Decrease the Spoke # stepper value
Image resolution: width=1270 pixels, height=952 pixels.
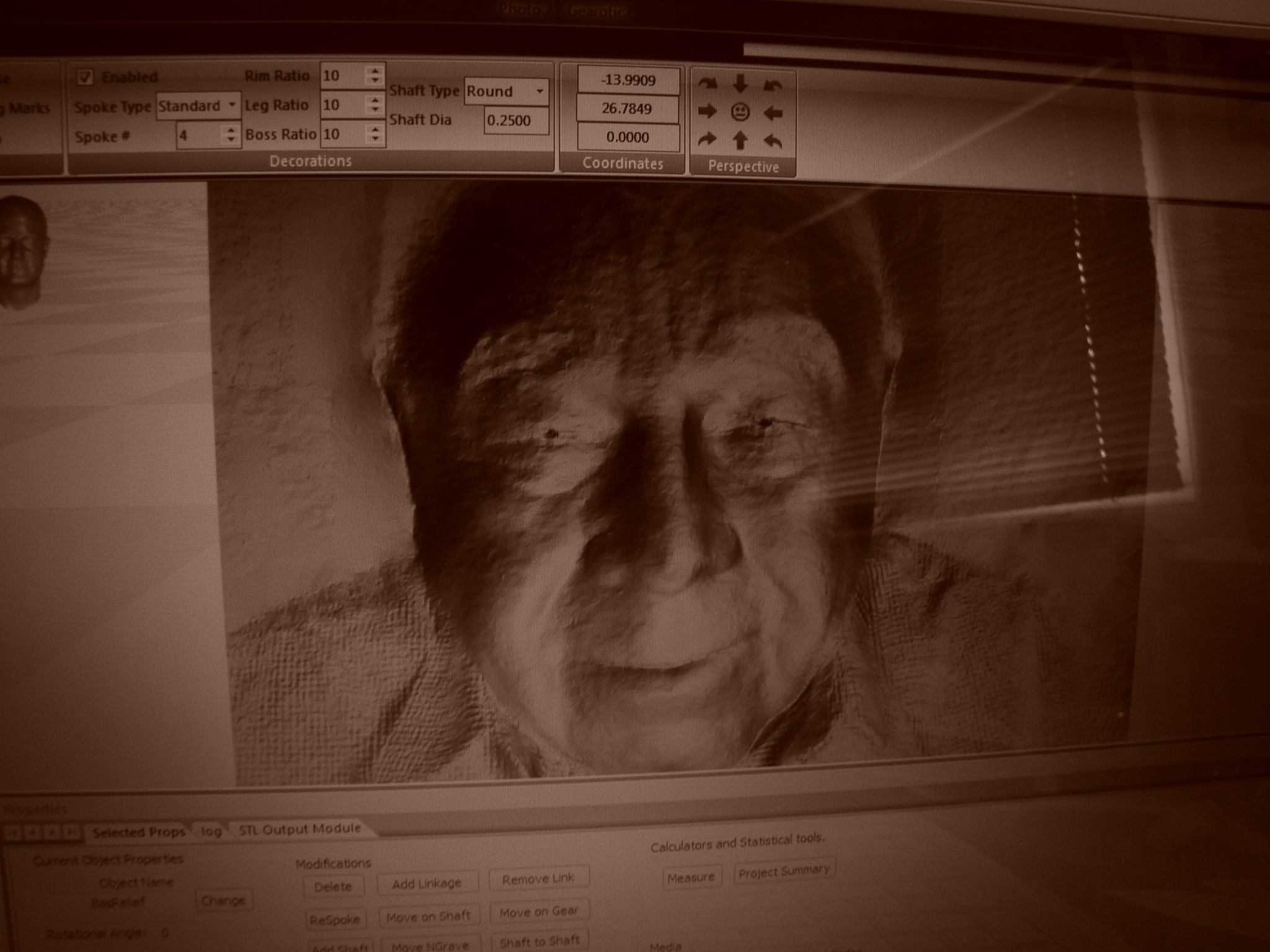[231, 140]
